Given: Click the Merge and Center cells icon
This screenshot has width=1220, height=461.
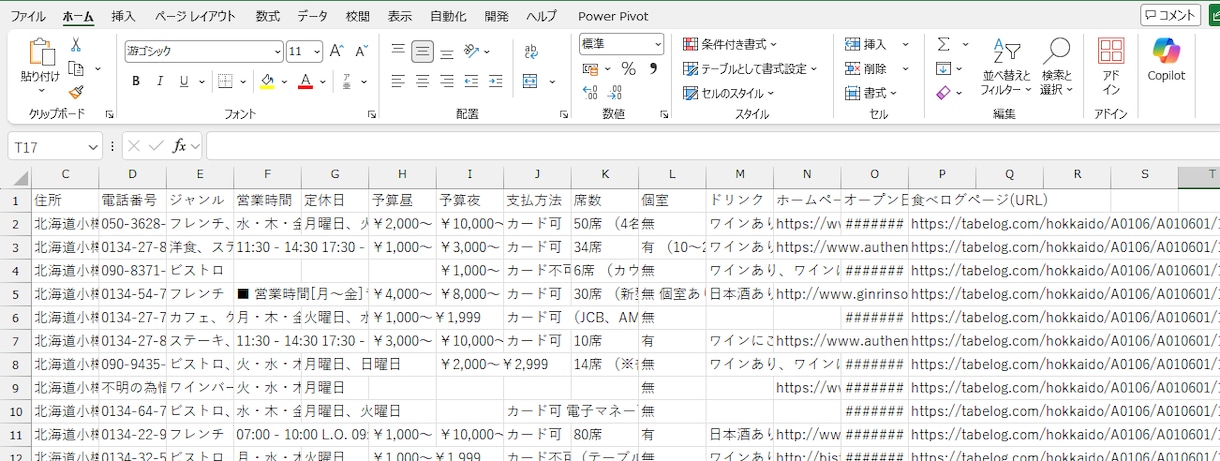Looking at the screenshot, I should [530, 81].
